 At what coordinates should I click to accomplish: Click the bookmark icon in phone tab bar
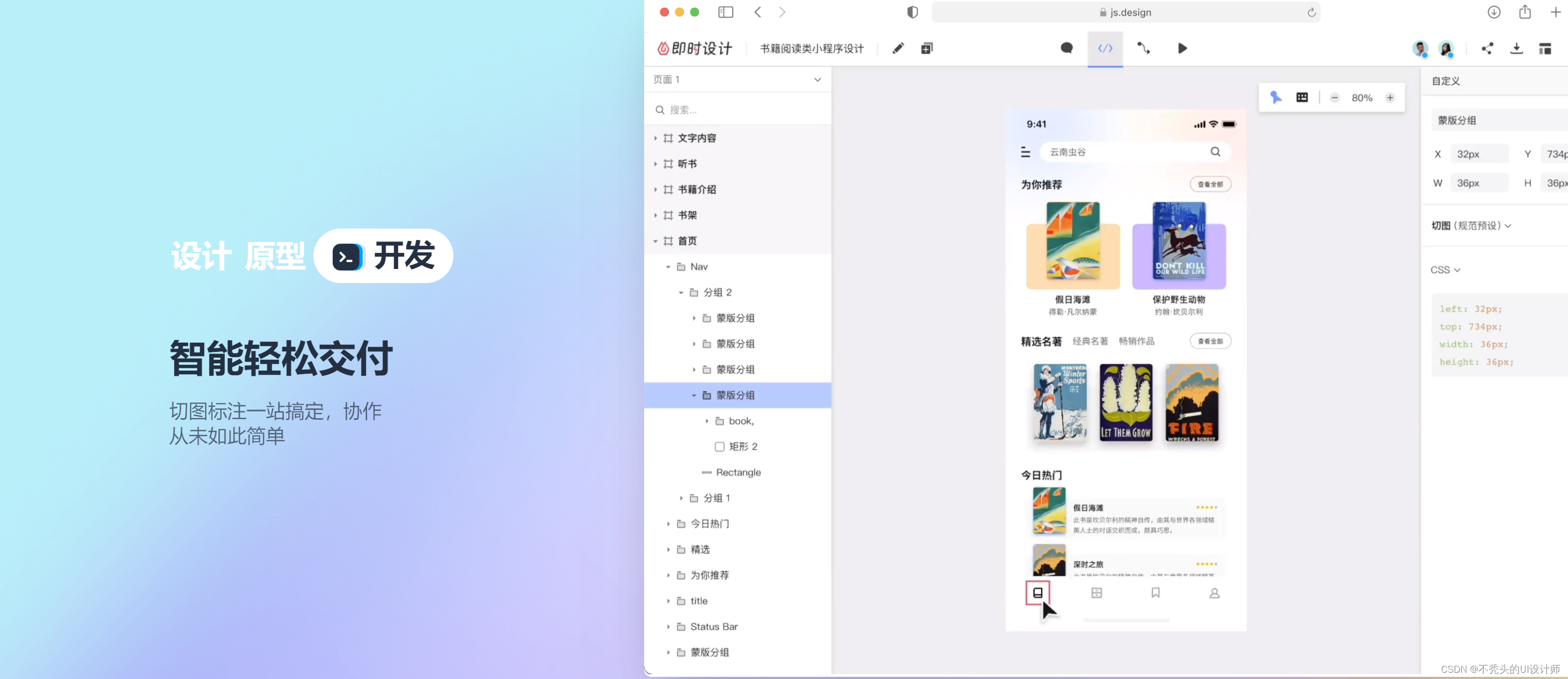(1156, 592)
